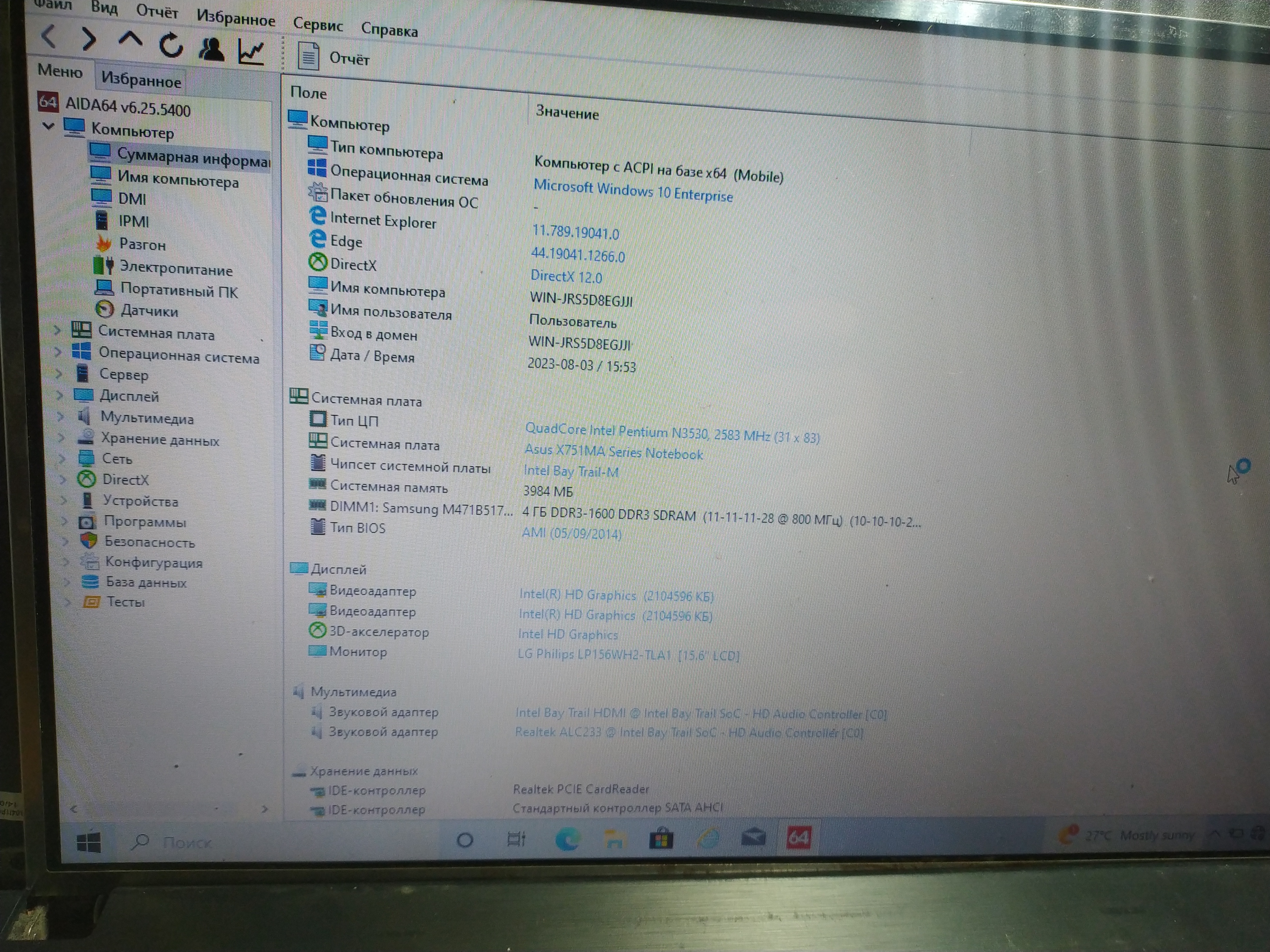Click the Устройства icon in the tree
The width and height of the screenshot is (1270, 952).
[x=87, y=500]
